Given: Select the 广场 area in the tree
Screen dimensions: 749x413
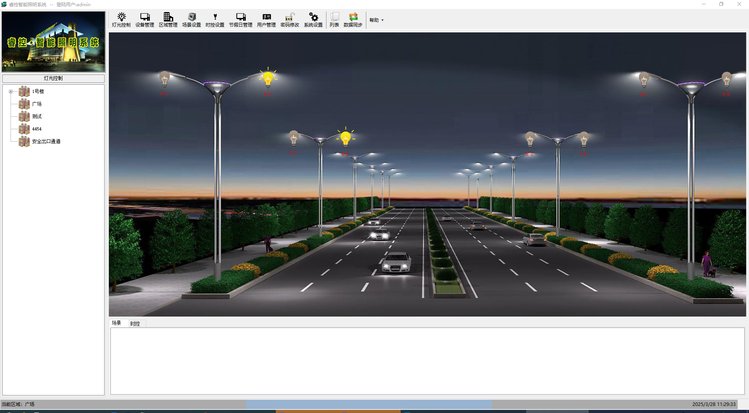Looking at the screenshot, I should click(37, 104).
